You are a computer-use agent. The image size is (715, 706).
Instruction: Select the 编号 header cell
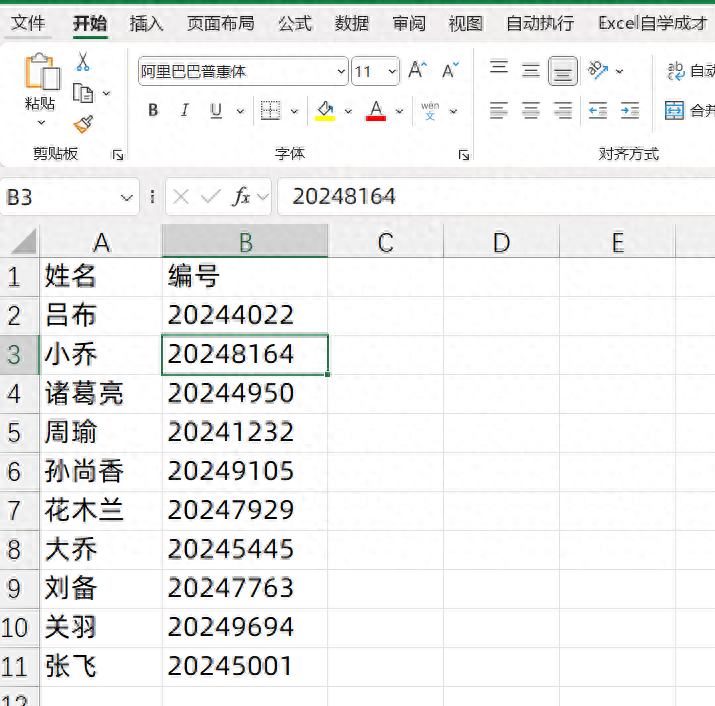(x=245, y=277)
